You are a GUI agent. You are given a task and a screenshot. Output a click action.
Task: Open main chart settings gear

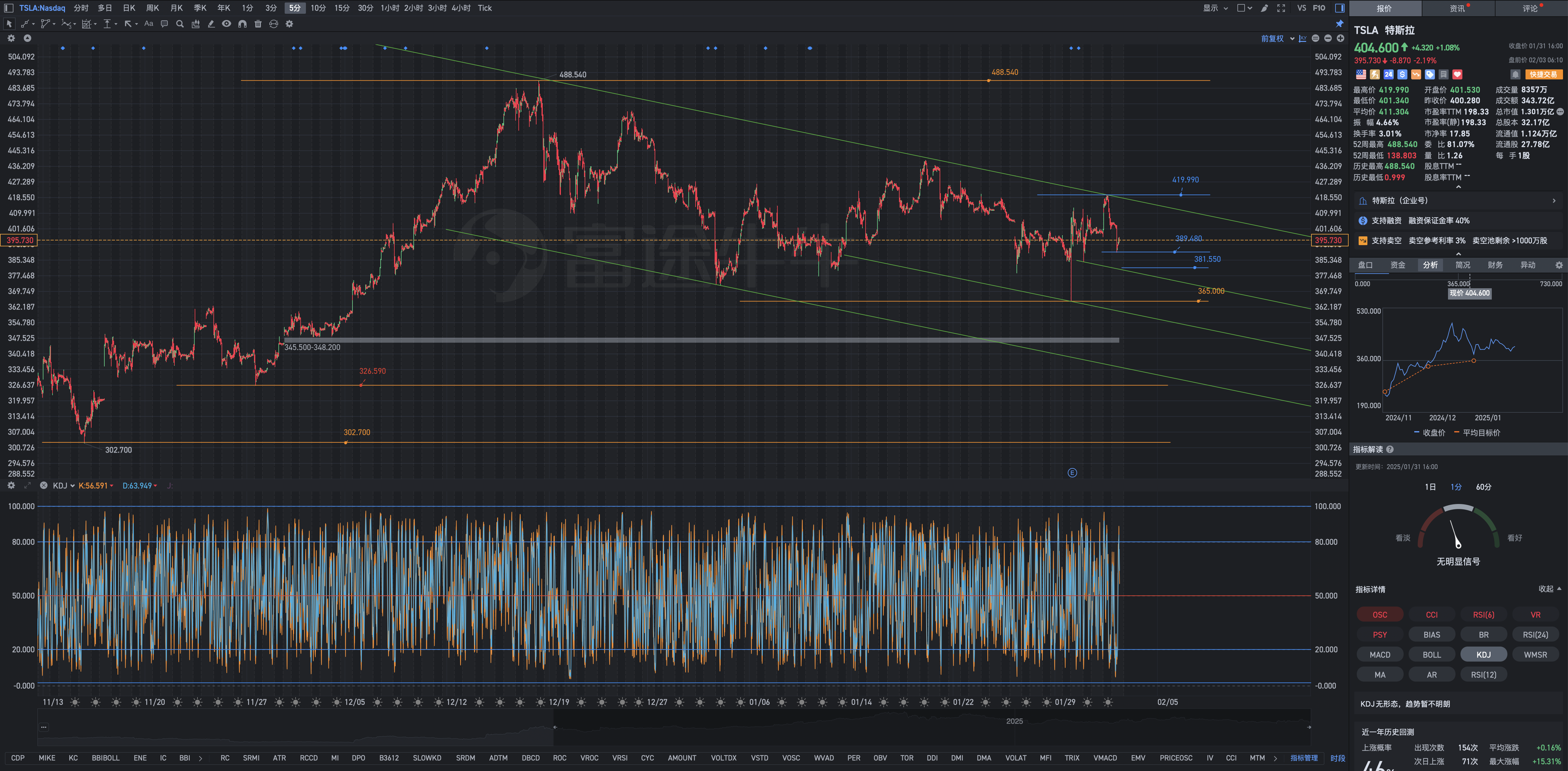tap(11, 38)
